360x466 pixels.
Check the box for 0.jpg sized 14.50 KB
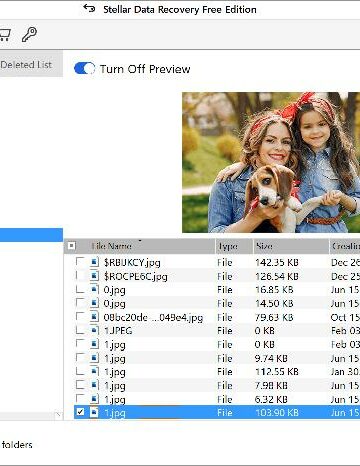80,303
